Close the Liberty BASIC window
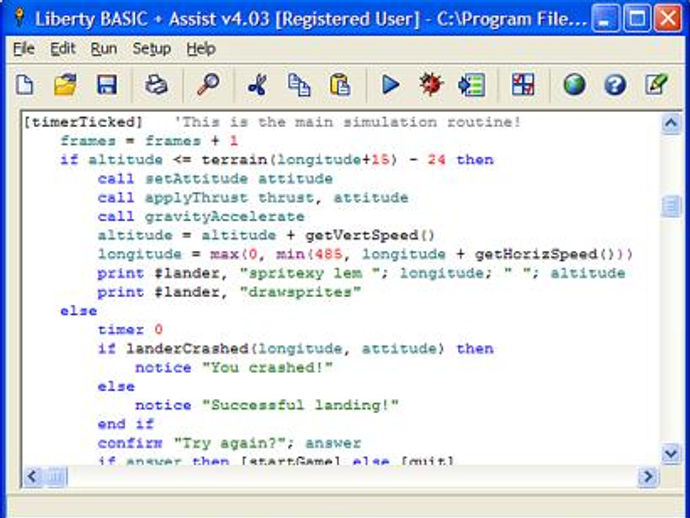The image size is (690, 518). pos(668,18)
